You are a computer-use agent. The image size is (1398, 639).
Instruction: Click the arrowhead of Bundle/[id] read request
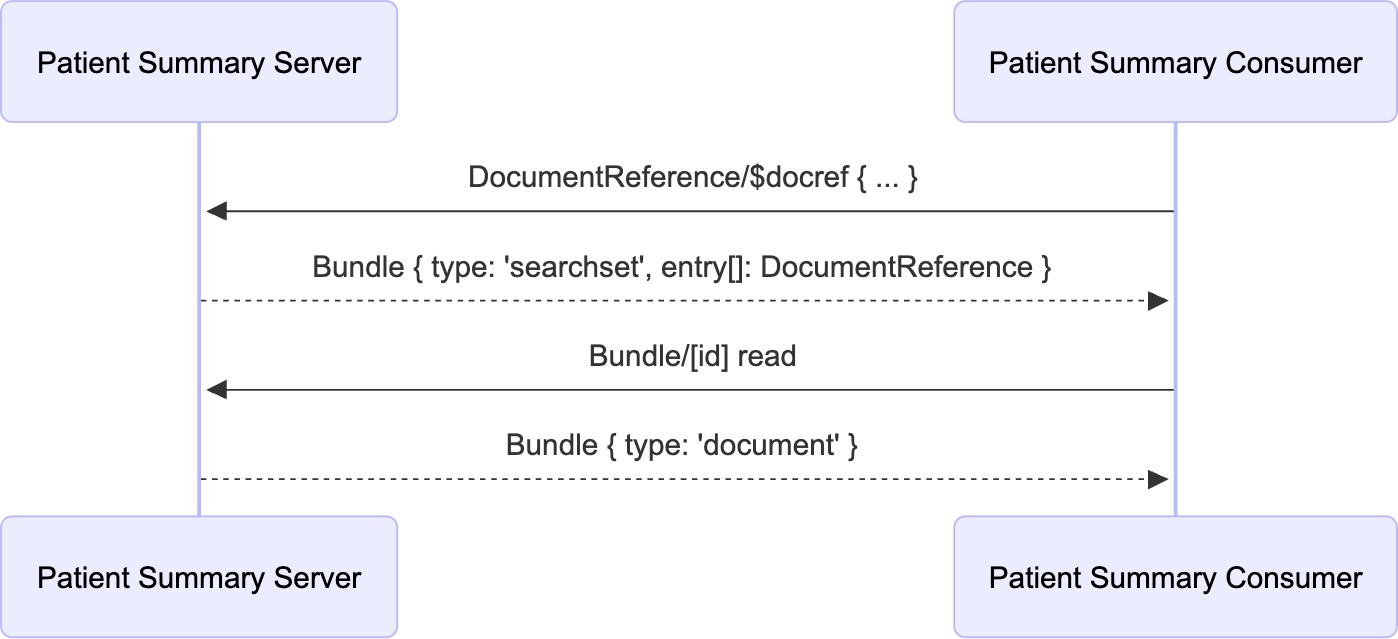217,390
